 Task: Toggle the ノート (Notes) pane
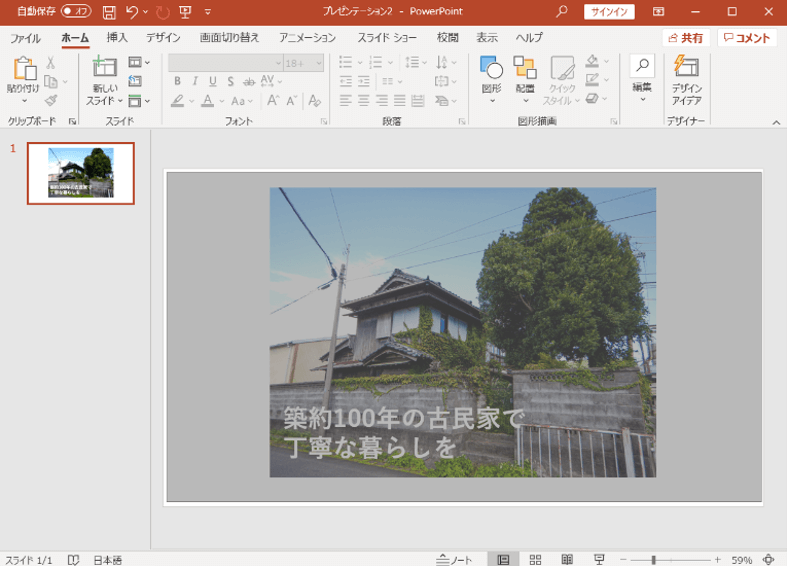pos(455,560)
